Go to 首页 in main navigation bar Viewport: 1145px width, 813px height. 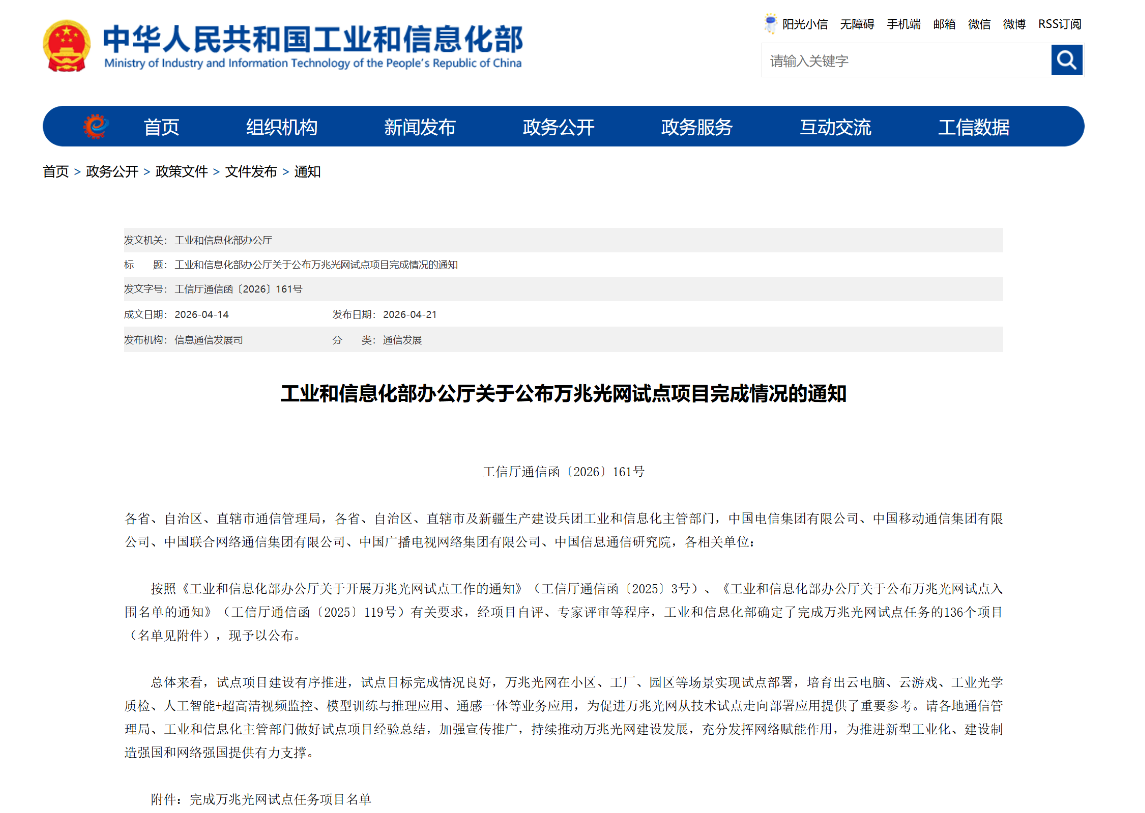click(161, 127)
